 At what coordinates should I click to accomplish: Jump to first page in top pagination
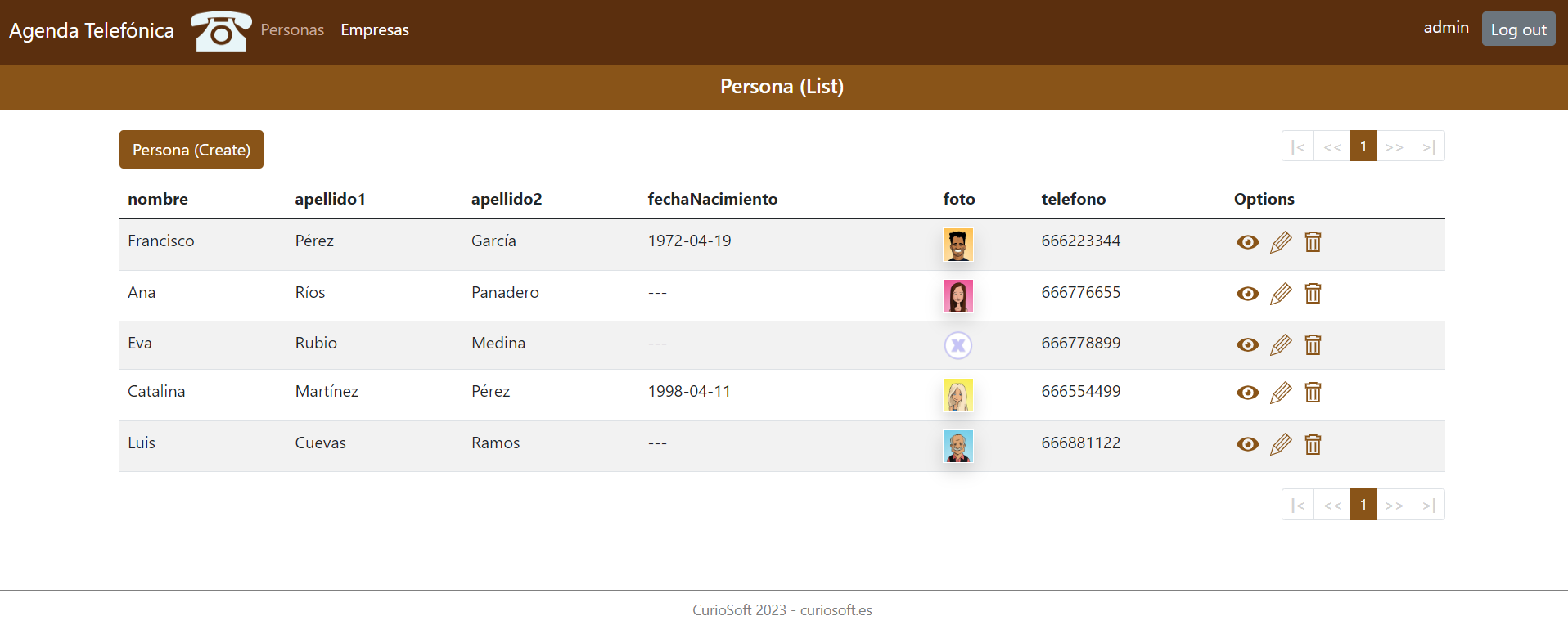pos(1298,146)
